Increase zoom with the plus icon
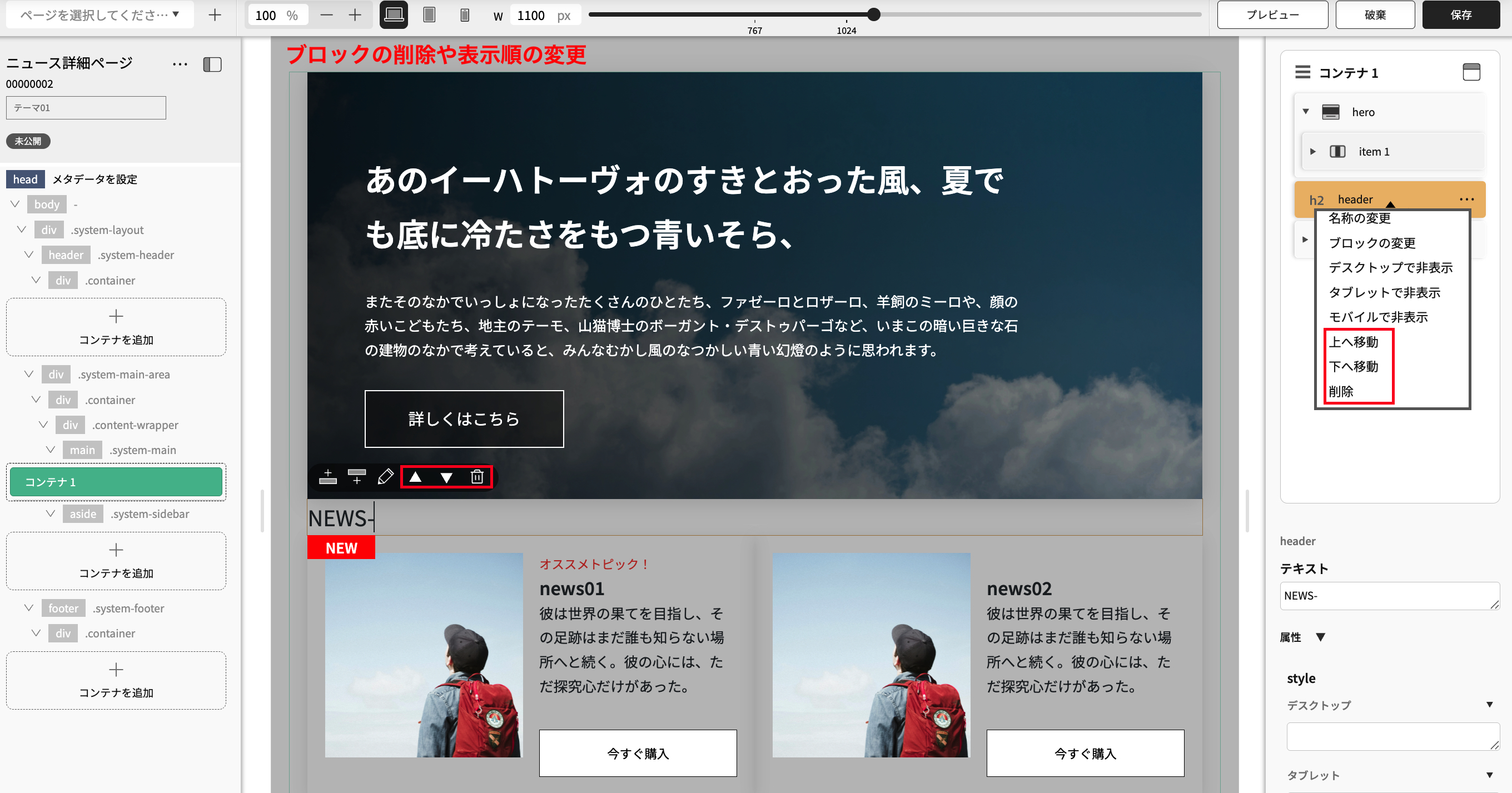 [x=355, y=15]
